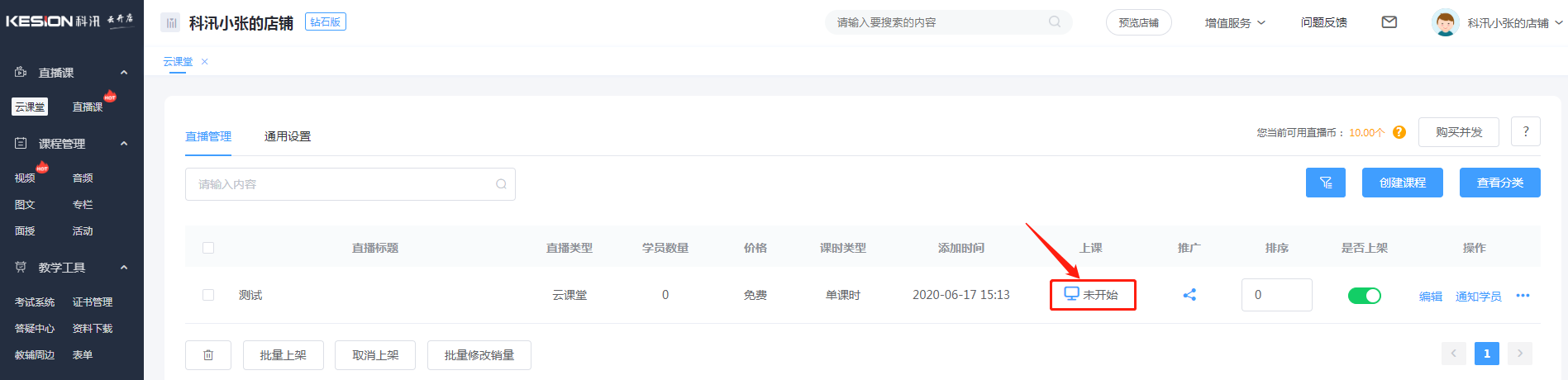
Task: Open 活动 in the sidebar
Action: tap(83, 231)
